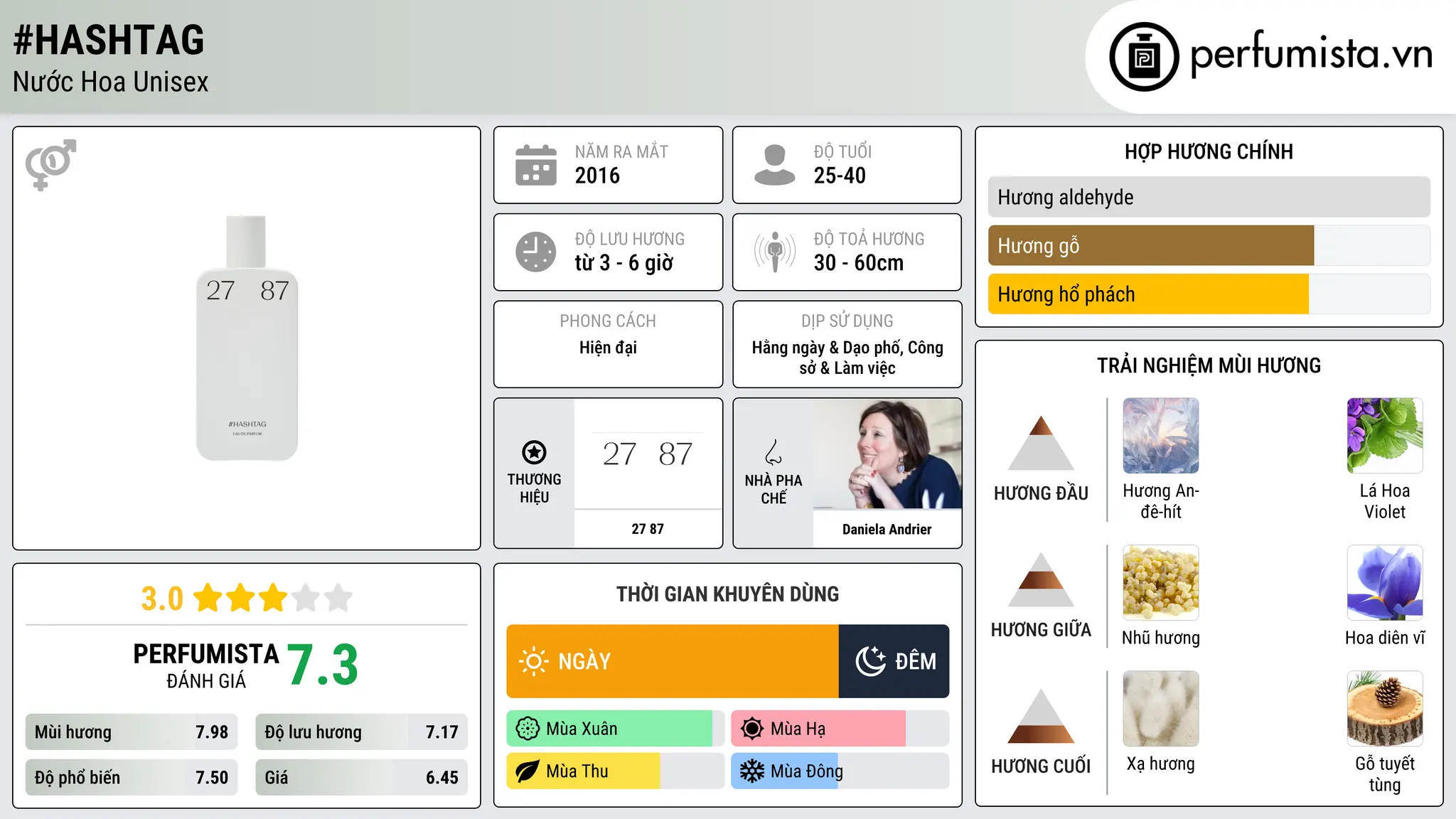This screenshot has height=819, width=1456.
Task: Click the Hương An-đê-hít note image
Action: coord(1161,436)
